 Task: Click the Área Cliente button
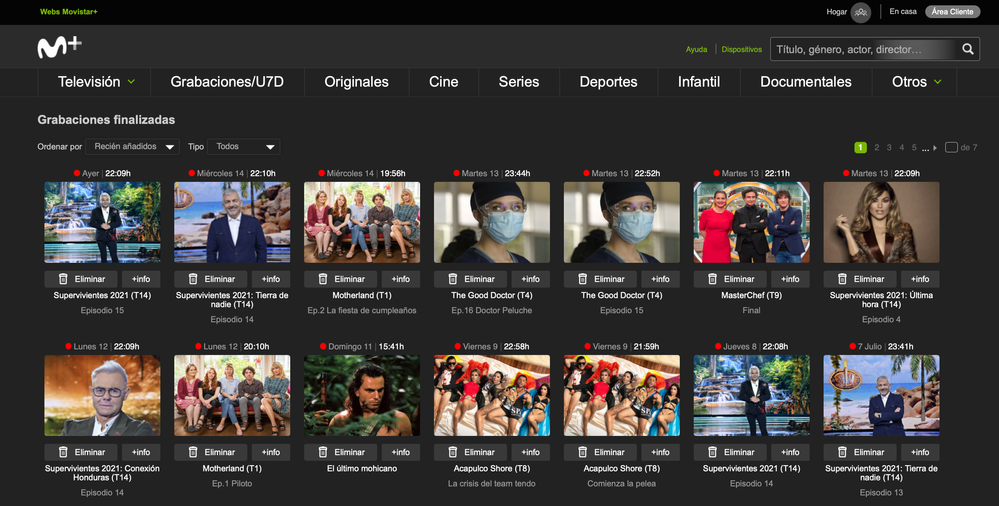pos(952,12)
